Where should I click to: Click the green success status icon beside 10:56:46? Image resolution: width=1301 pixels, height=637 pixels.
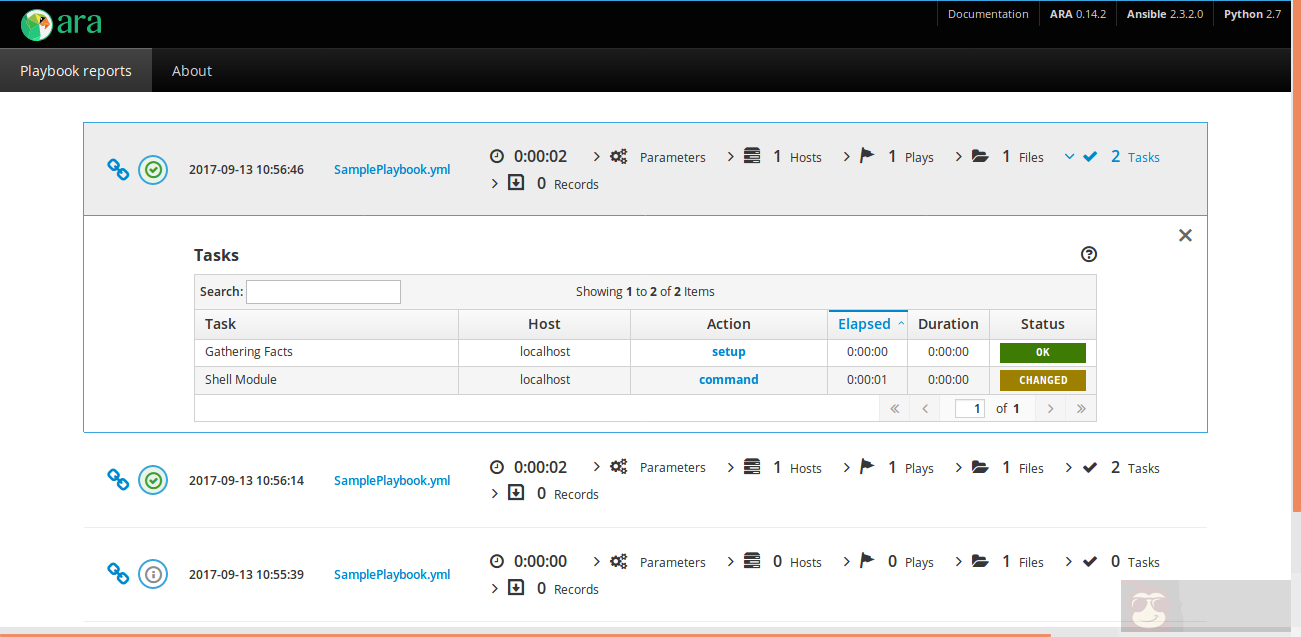coord(153,170)
